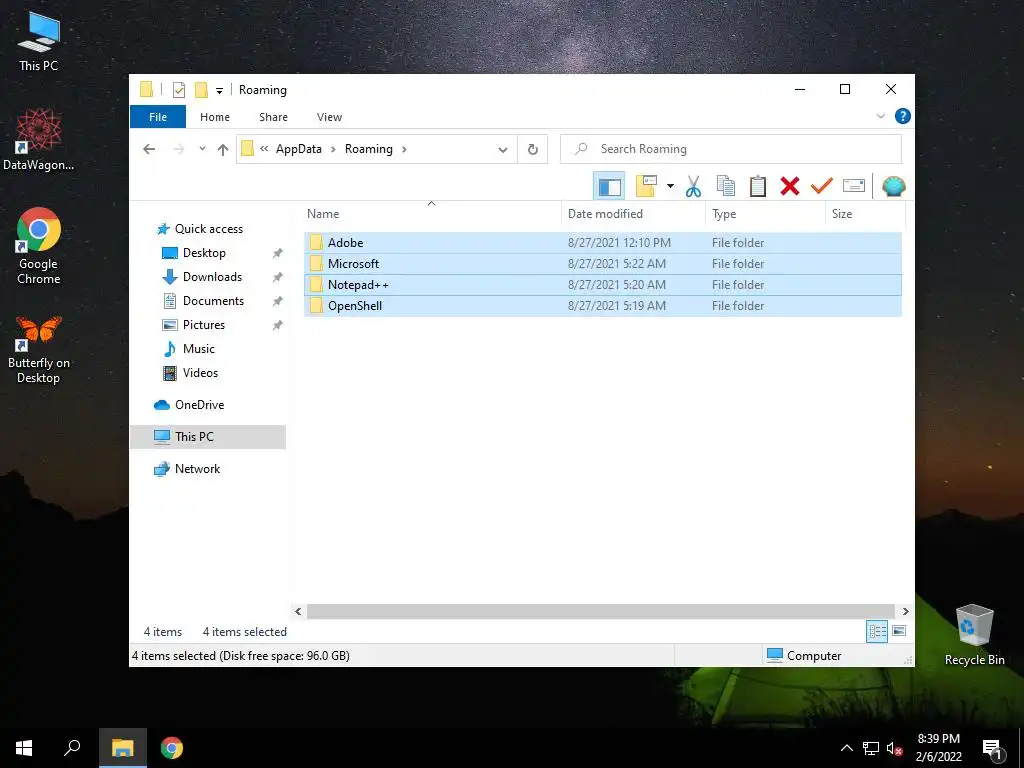Image resolution: width=1024 pixels, height=768 pixels.
Task: Go up one folder level
Action: click(223, 150)
